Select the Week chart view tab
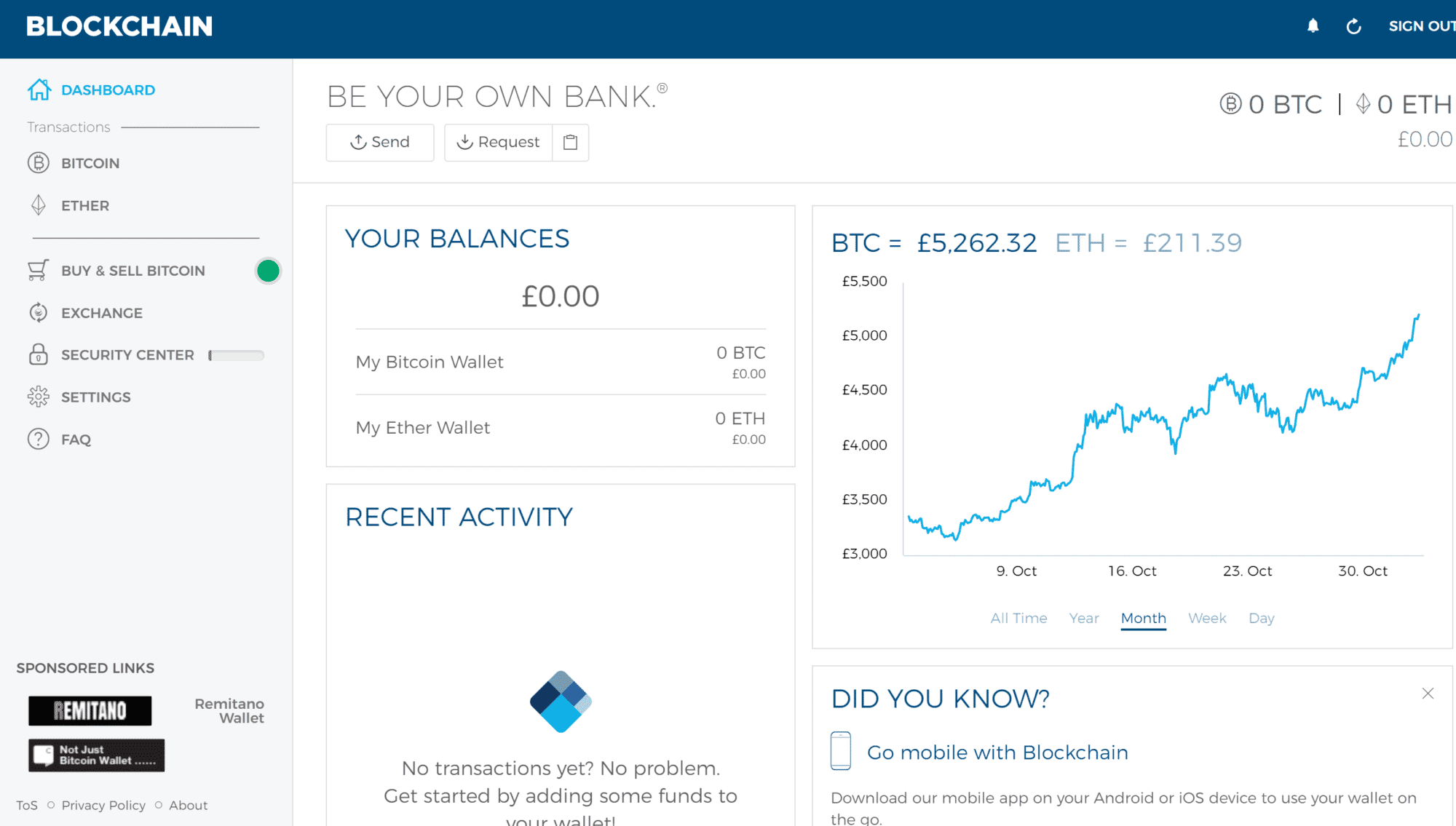Viewport: 1456px width, 826px height. pos(1207,618)
